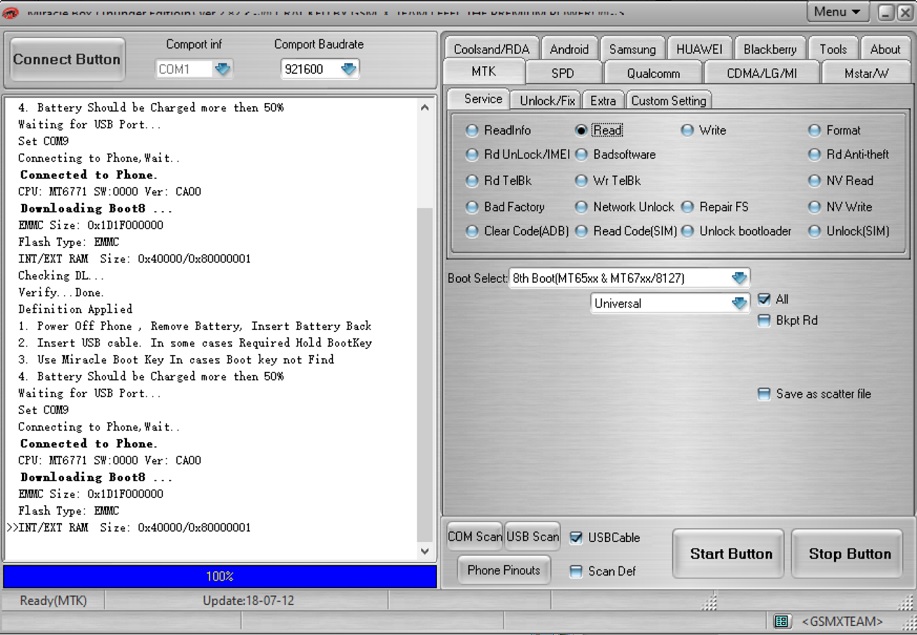Open the Comport inf COM1 dropdown arrow
Image resolution: width=917 pixels, height=635 pixels.
click(x=222, y=69)
